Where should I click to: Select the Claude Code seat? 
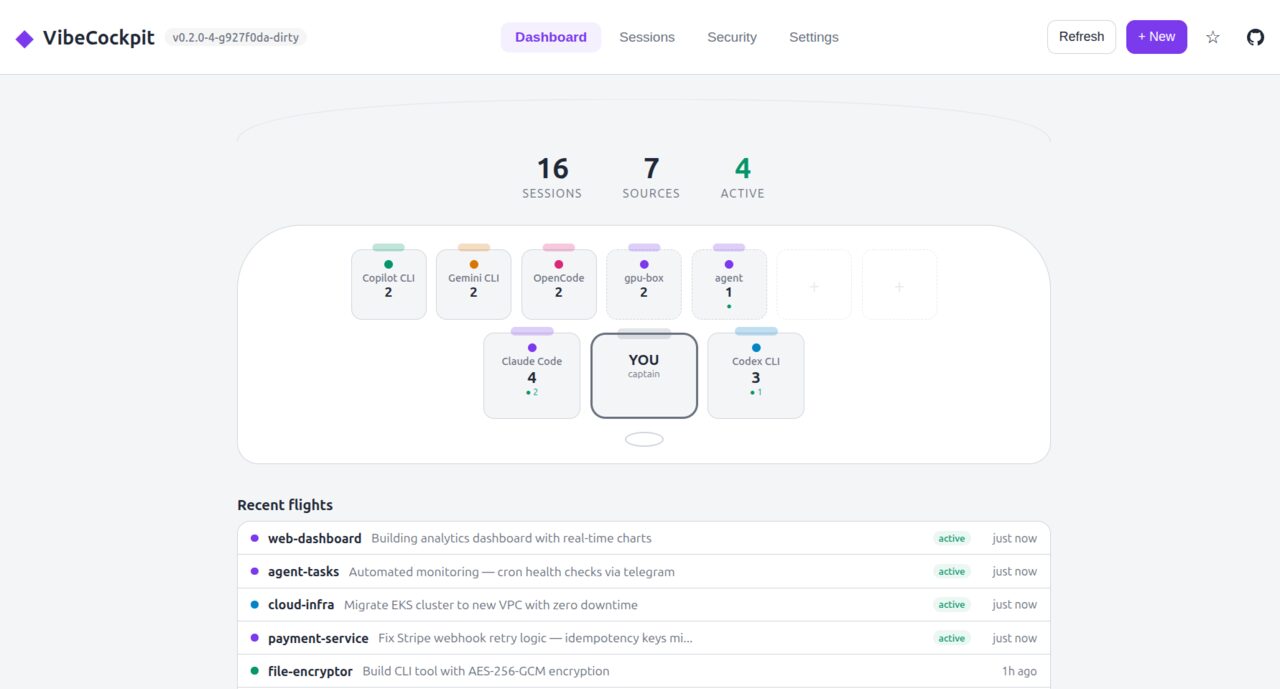531,376
